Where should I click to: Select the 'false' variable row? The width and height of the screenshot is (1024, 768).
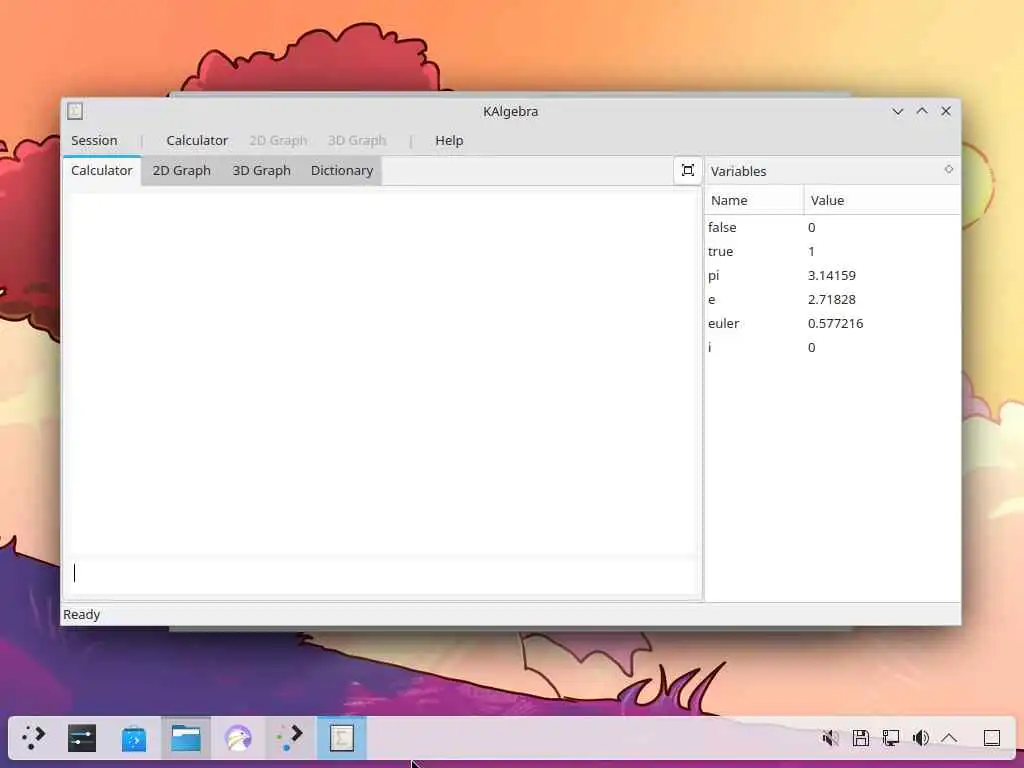833,227
